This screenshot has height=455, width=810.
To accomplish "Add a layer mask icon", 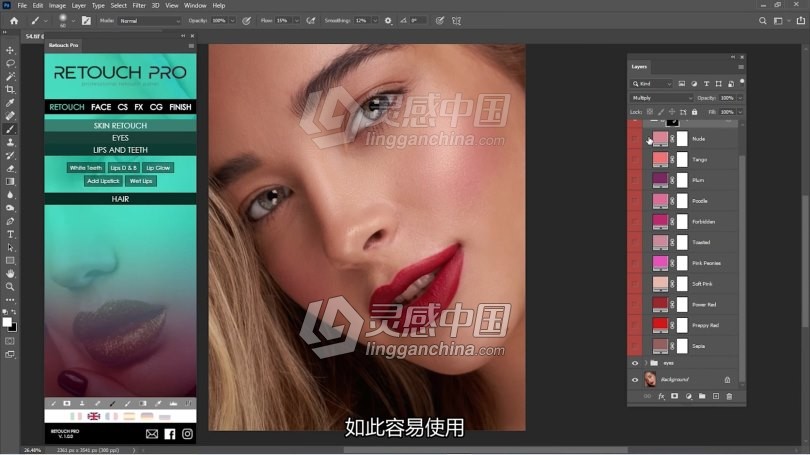I will (674, 396).
